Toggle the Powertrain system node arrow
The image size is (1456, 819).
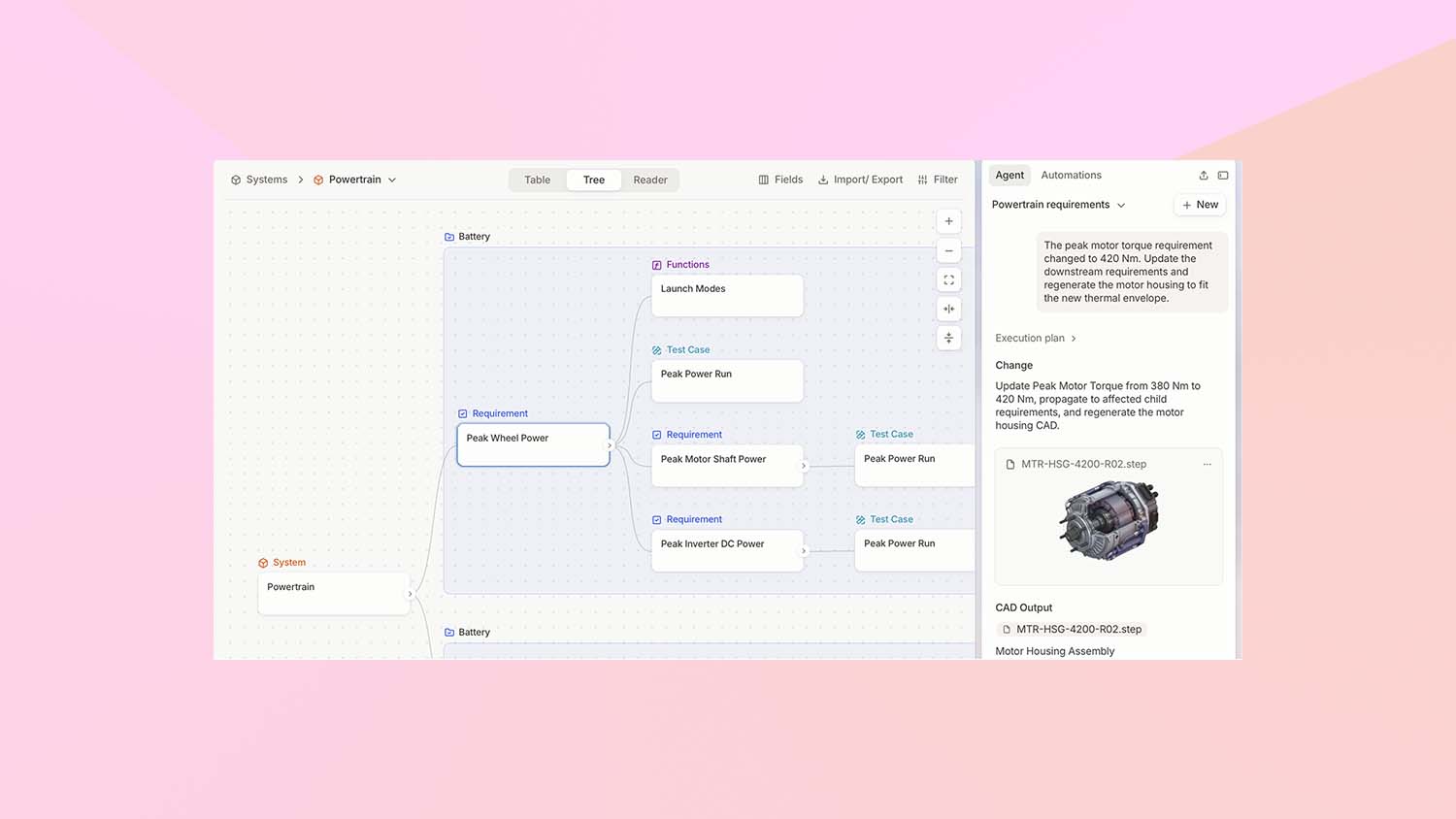coord(411,594)
